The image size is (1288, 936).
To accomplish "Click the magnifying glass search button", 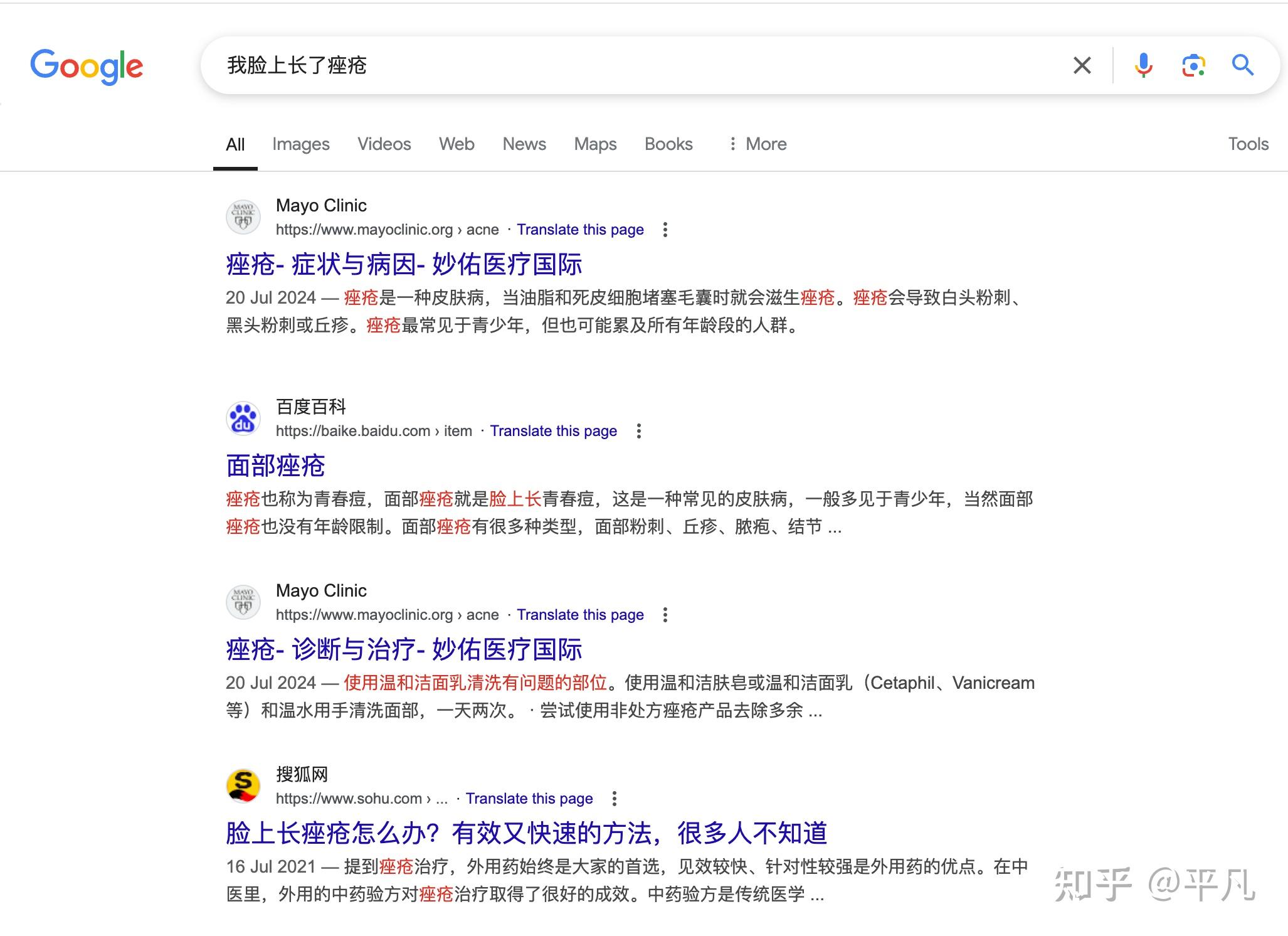I will 1242,65.
